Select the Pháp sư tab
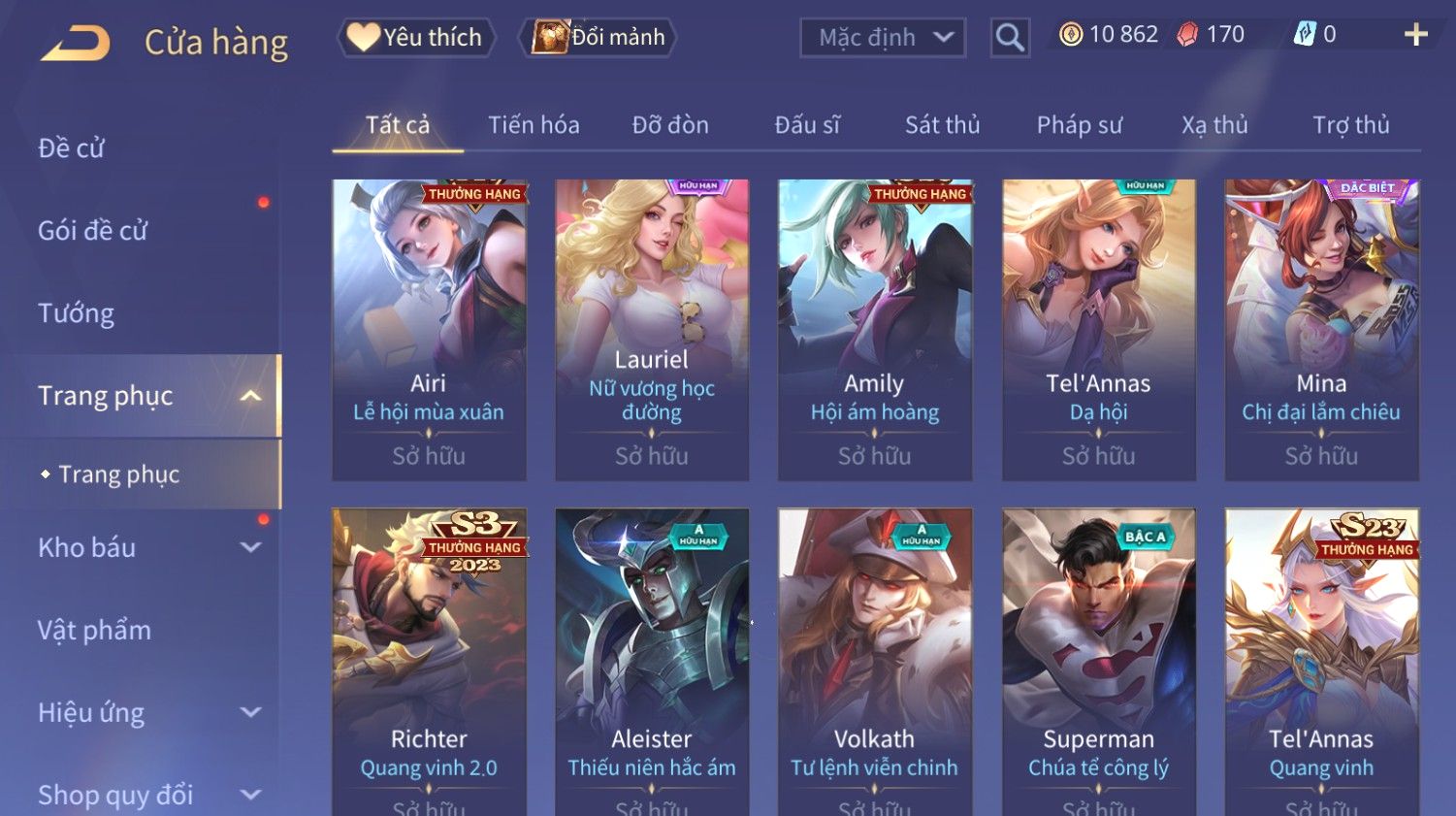Image resolution: width=1456 pixels, height=816 pixels. click(1079, 125)
